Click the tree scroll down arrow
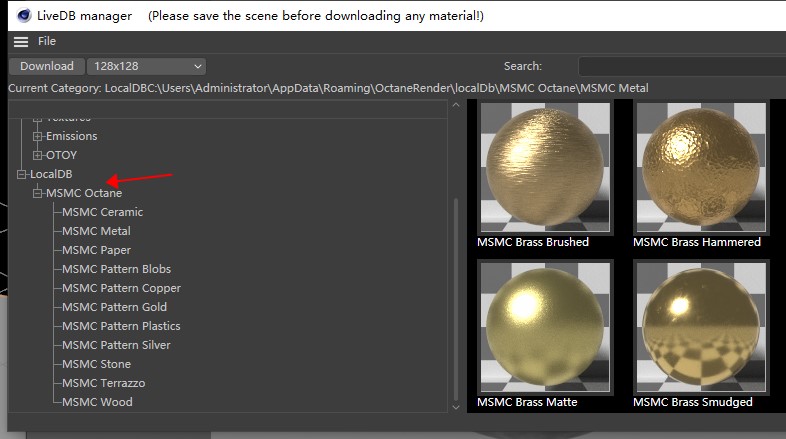The image size is (786, 439). [456, 407]
